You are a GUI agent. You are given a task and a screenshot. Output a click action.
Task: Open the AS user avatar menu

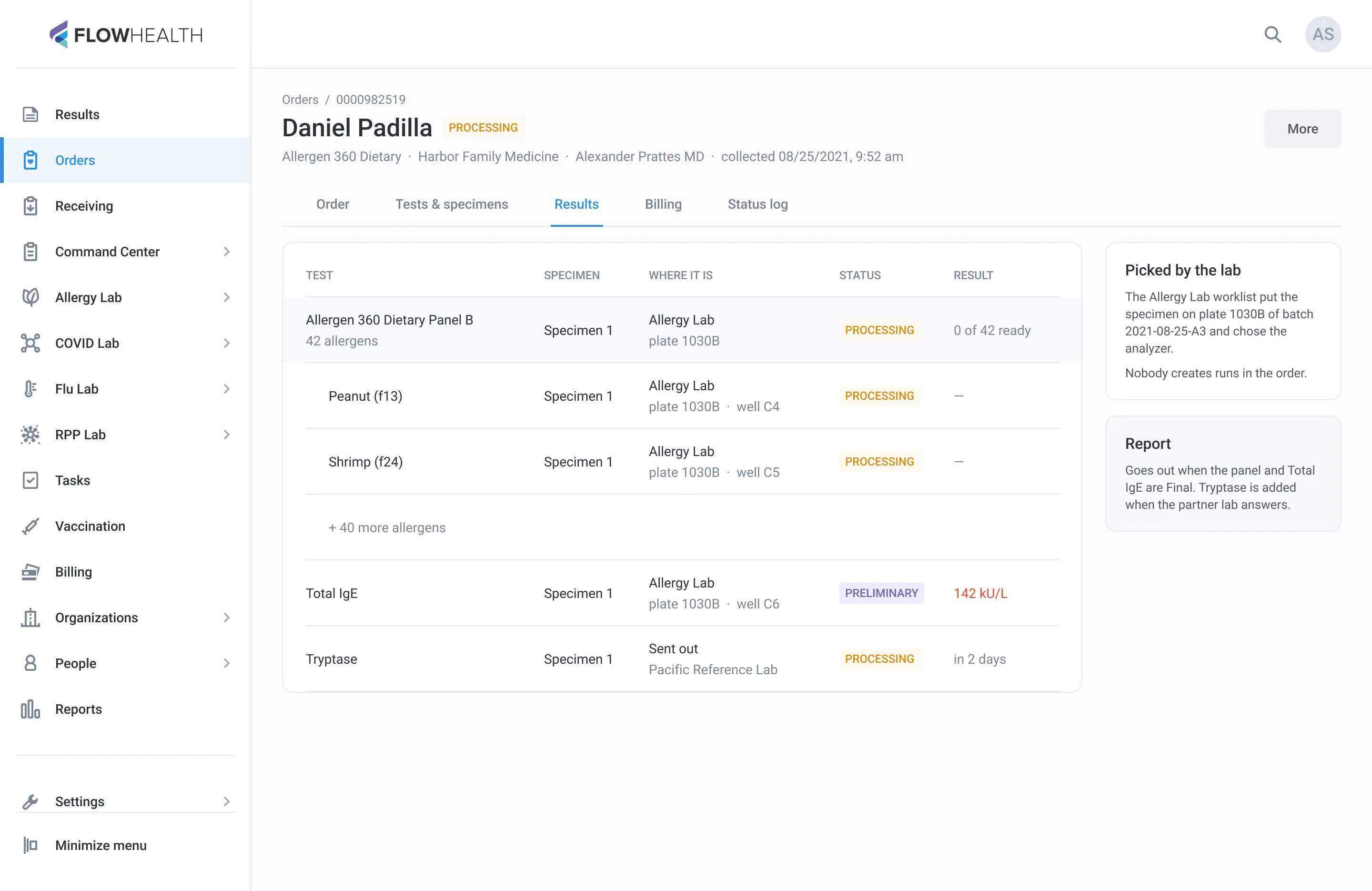tap(1322, 34)
